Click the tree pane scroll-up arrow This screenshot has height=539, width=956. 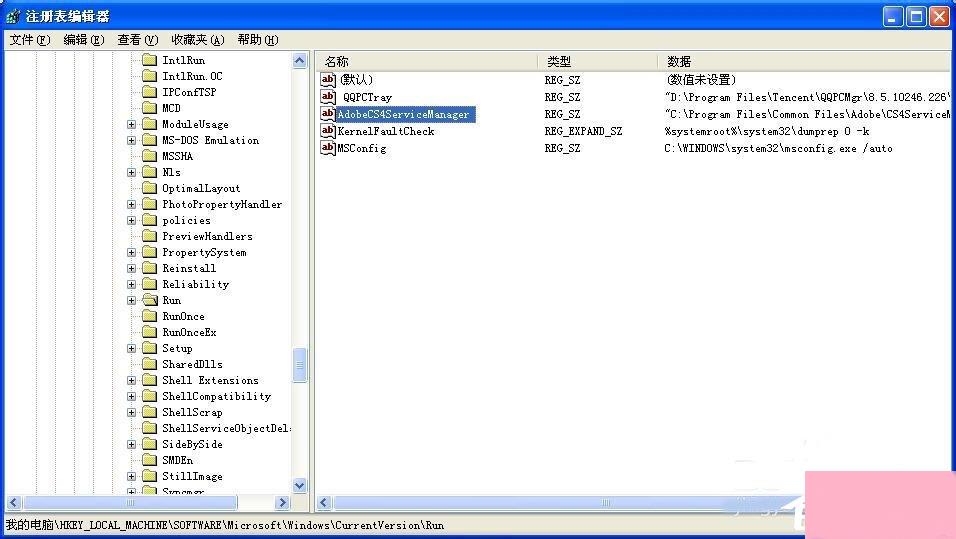(299, 60)
